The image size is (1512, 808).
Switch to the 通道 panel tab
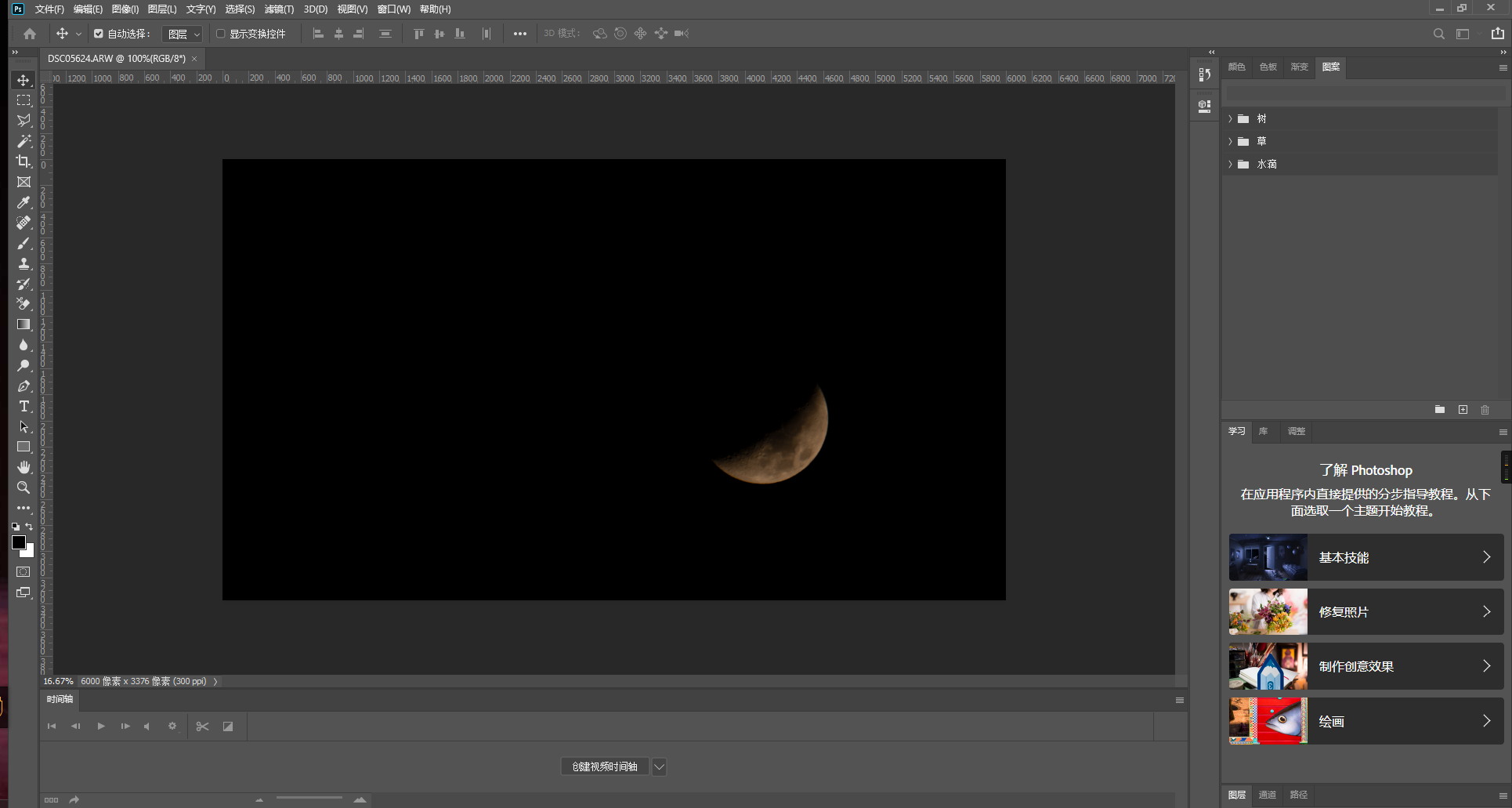(1268, 795)
